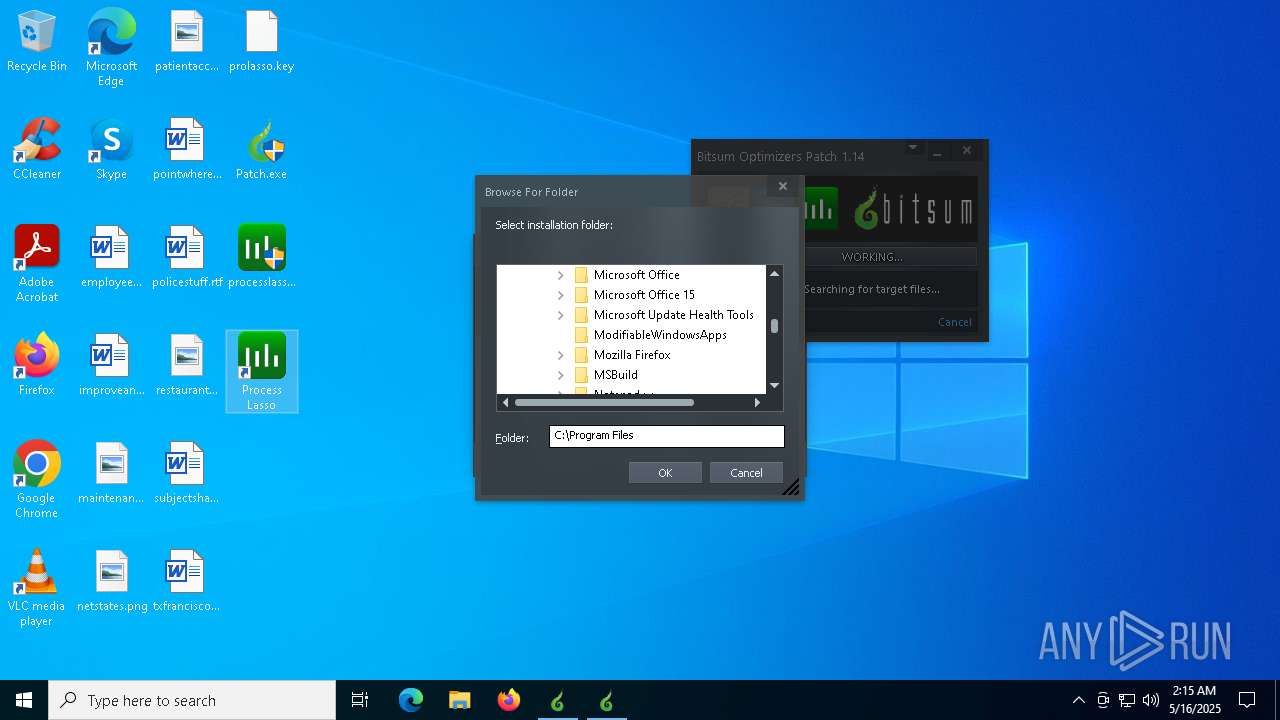Viewport: 1280px width, 720px height.
Task: Expand the Microsoft Office 15 folder
Action: (x=560, y=295)
